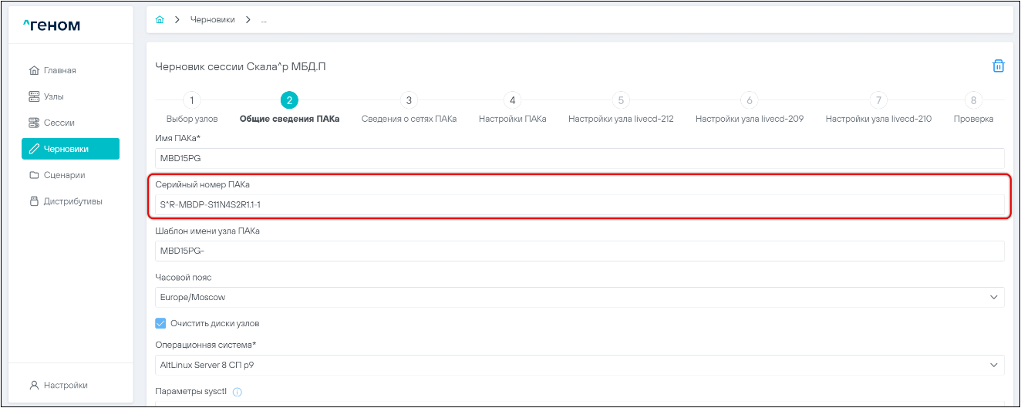The height and width of the screenshot is (408, 1022).
Task: Click the home icon in breadcrumb
Action: [x=160, y=20]
